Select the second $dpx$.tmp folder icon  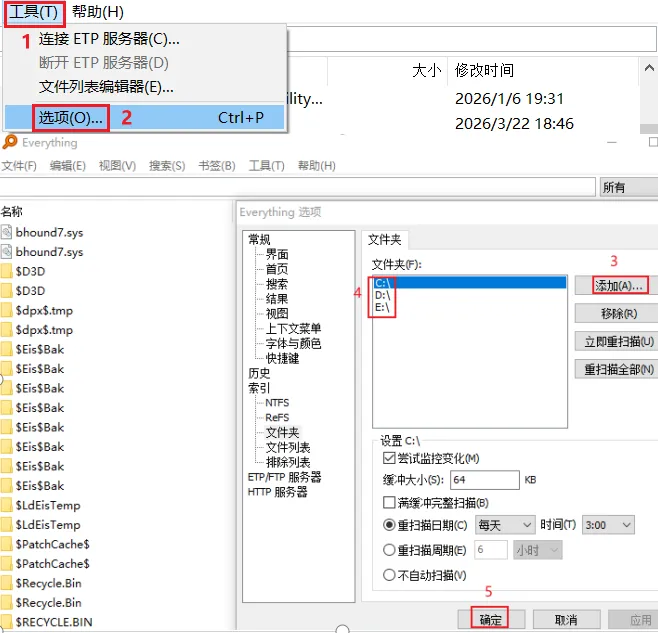point(6,330)
